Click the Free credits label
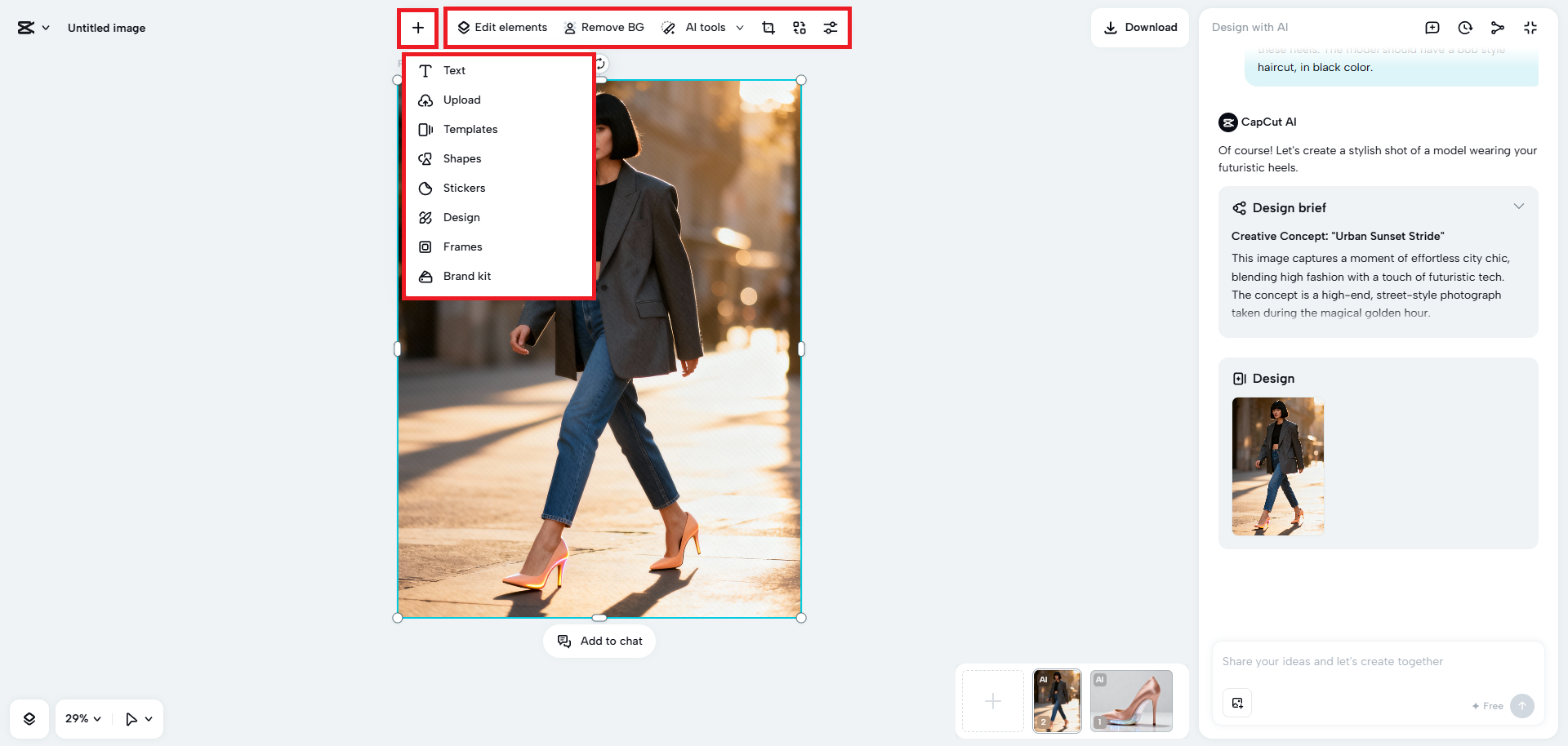Screen dimensions: 1568x746 pyautogui.click(x=1488, y=706)
